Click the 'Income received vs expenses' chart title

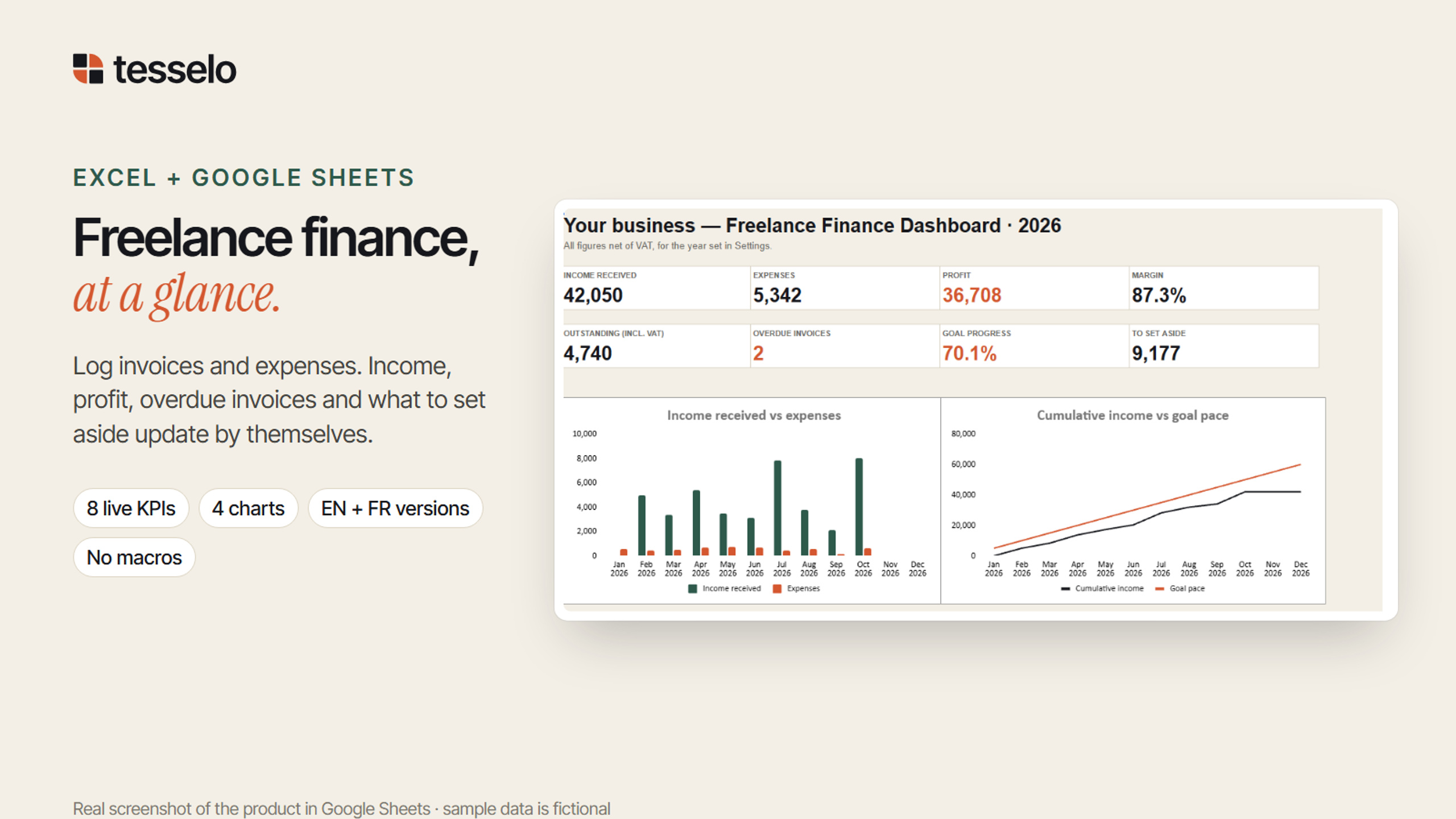754,415
